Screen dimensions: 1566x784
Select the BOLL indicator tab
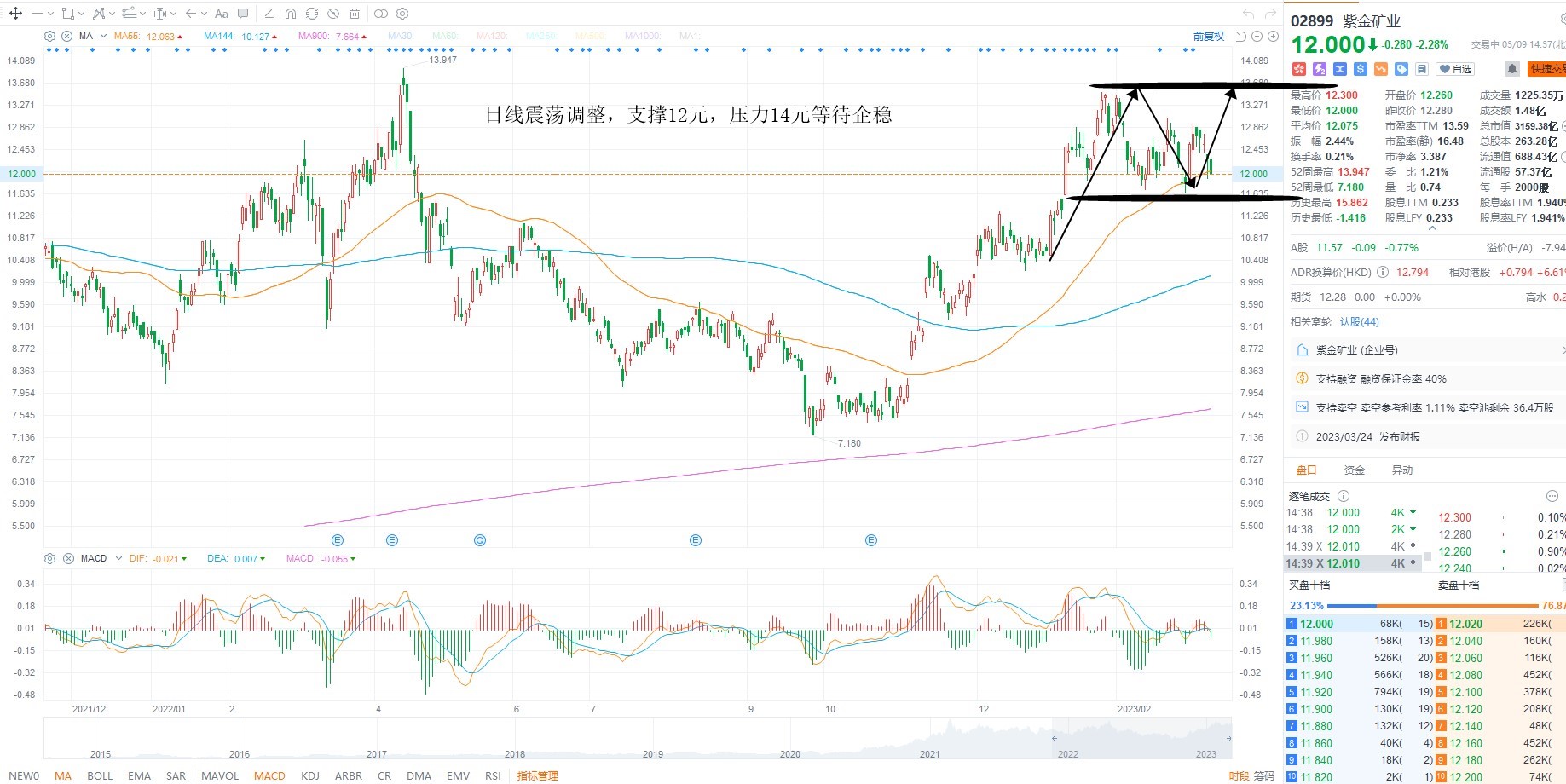click(100, 775)
